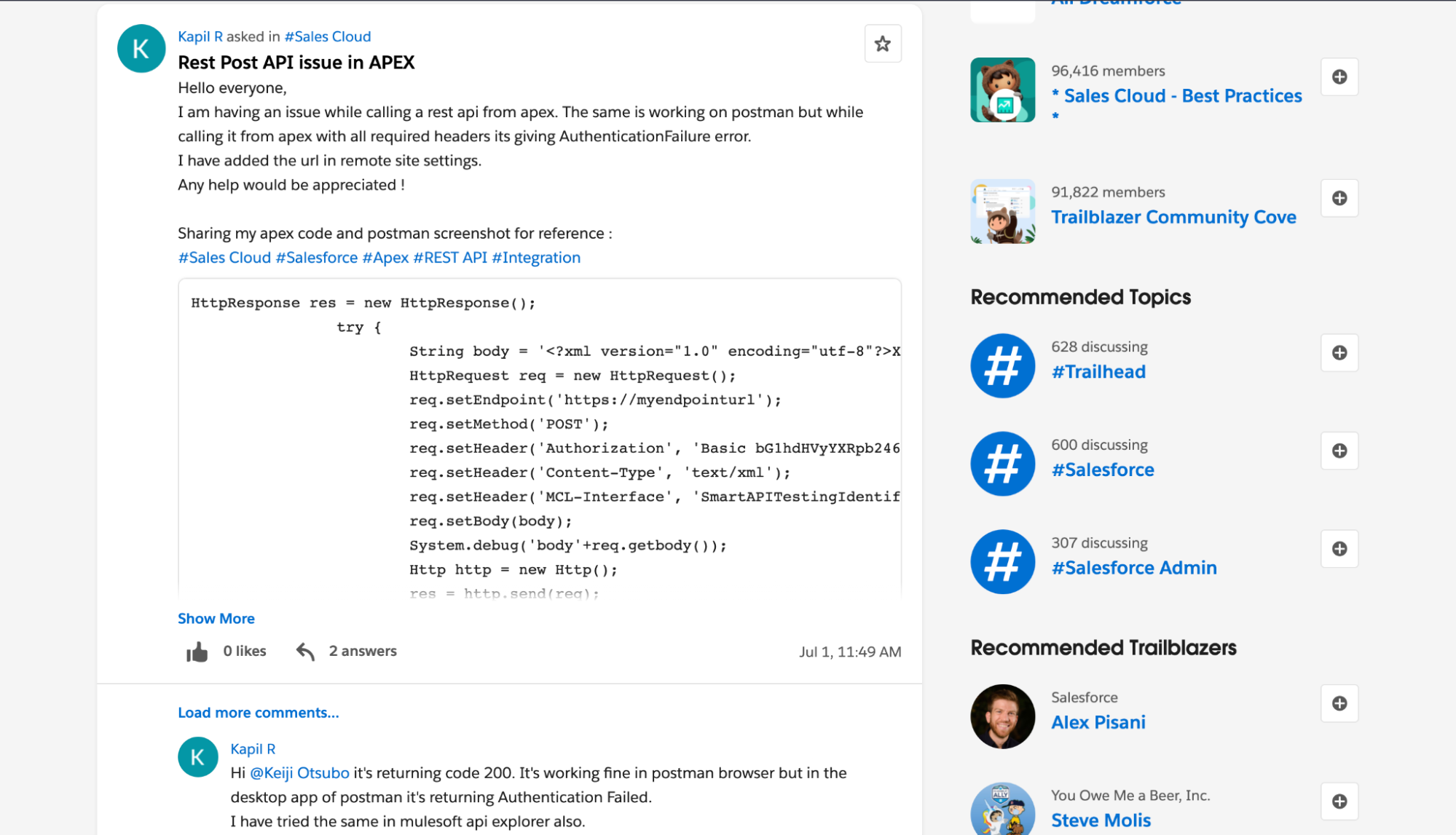
Task: Follow #Trailhead topic plus button
Action: [1339, 353]
